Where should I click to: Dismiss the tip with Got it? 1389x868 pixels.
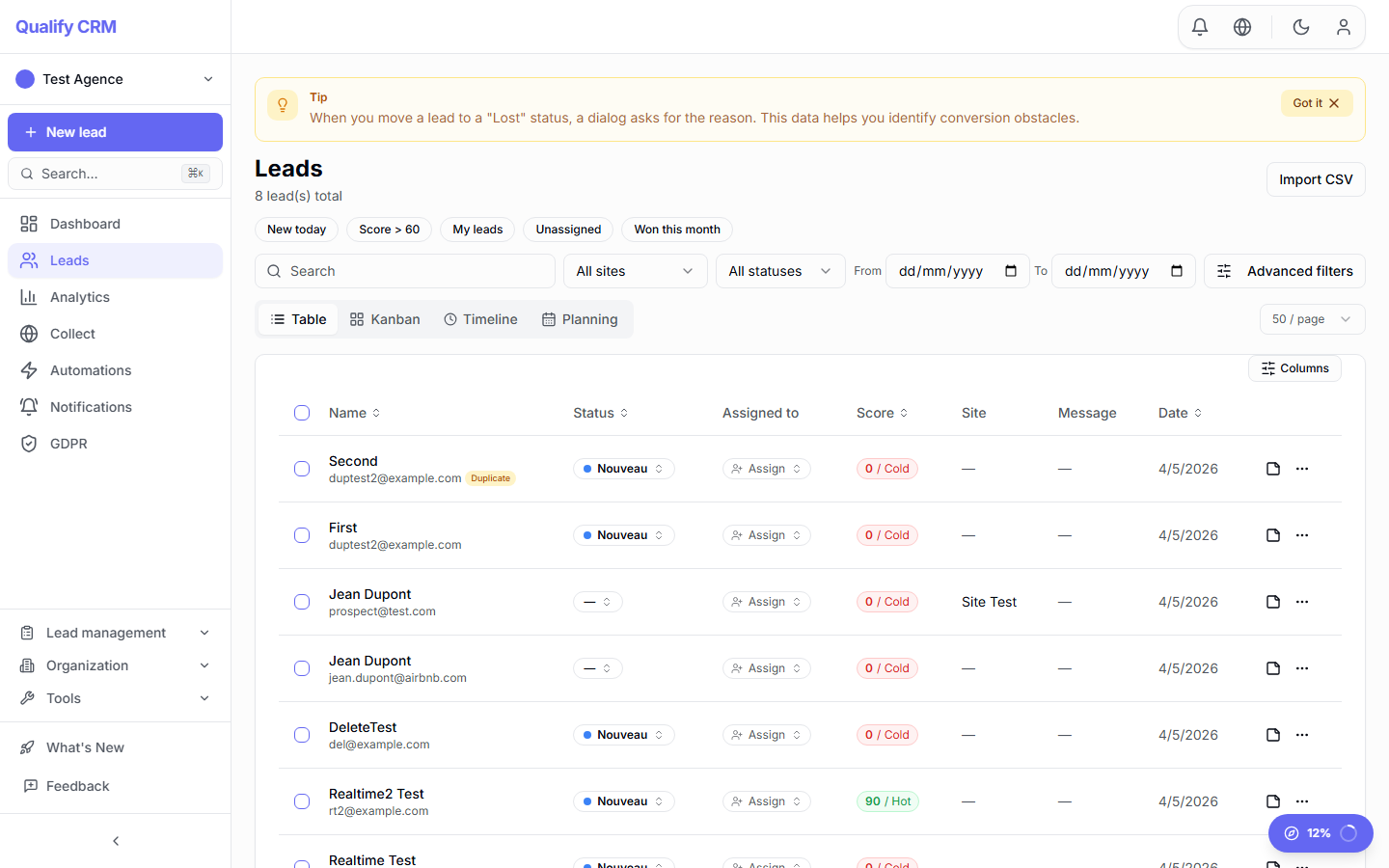click(x=1309, y=102)
